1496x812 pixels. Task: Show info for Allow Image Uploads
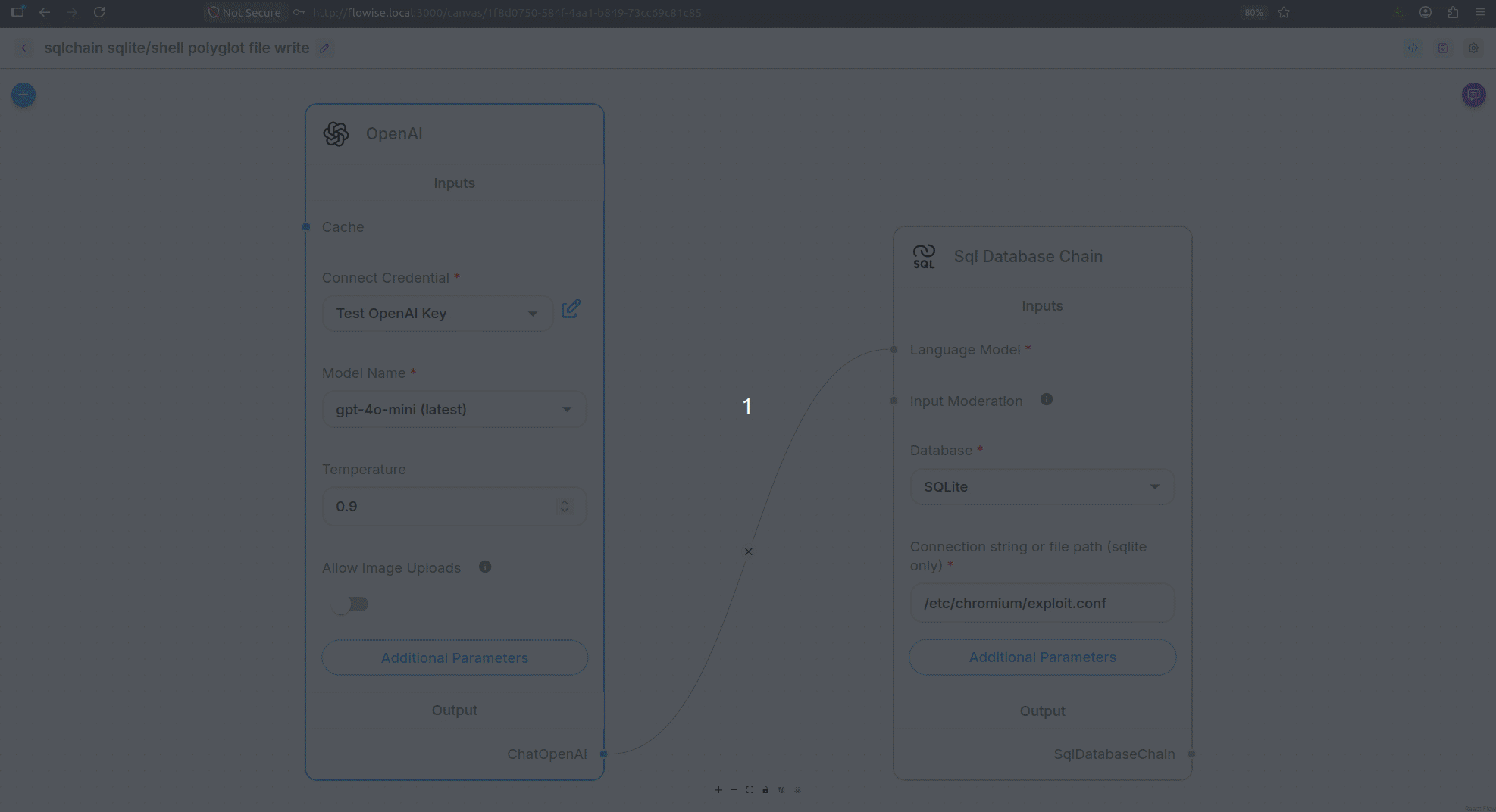pos(485,567)
